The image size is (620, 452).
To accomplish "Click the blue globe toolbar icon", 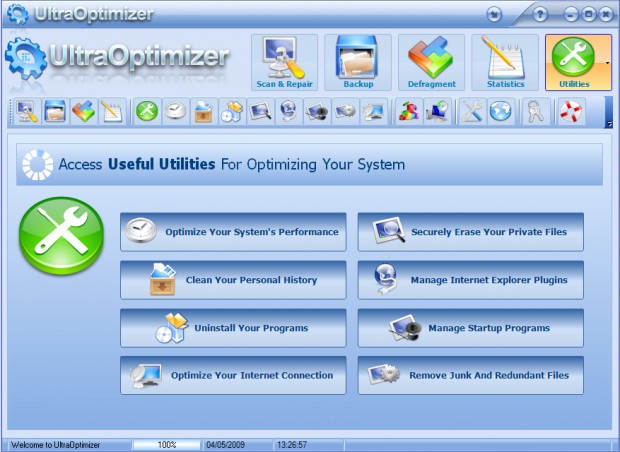I will click(x=501, y=111).
